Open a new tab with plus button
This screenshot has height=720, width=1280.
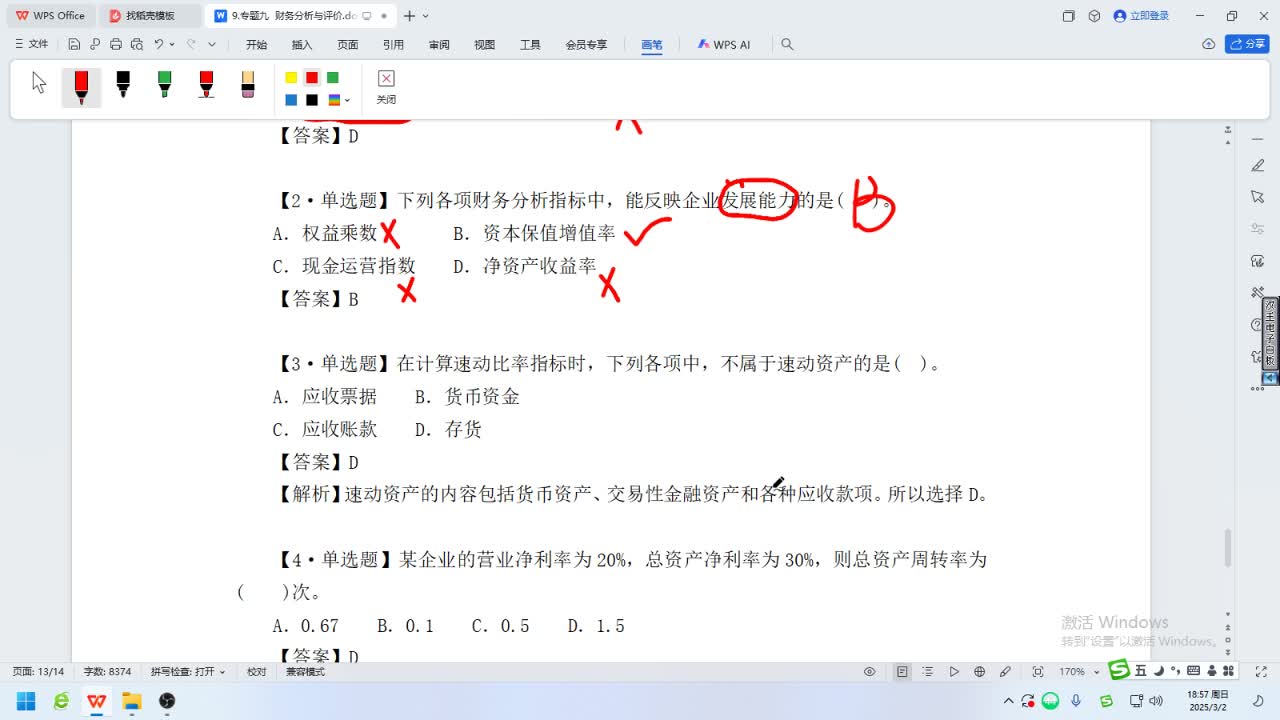(409, 16)
